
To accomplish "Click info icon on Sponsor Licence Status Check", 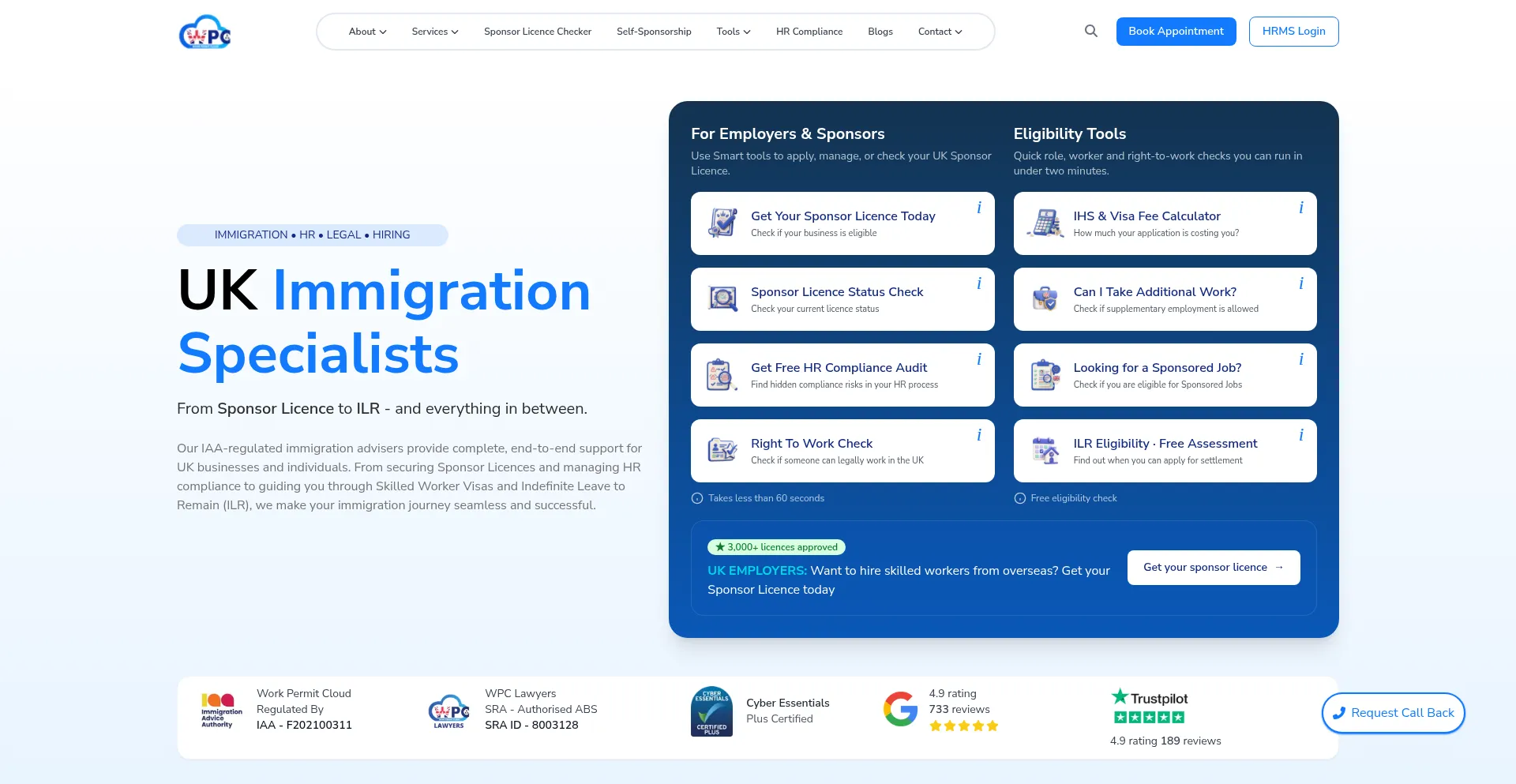I will coord(979,283).
